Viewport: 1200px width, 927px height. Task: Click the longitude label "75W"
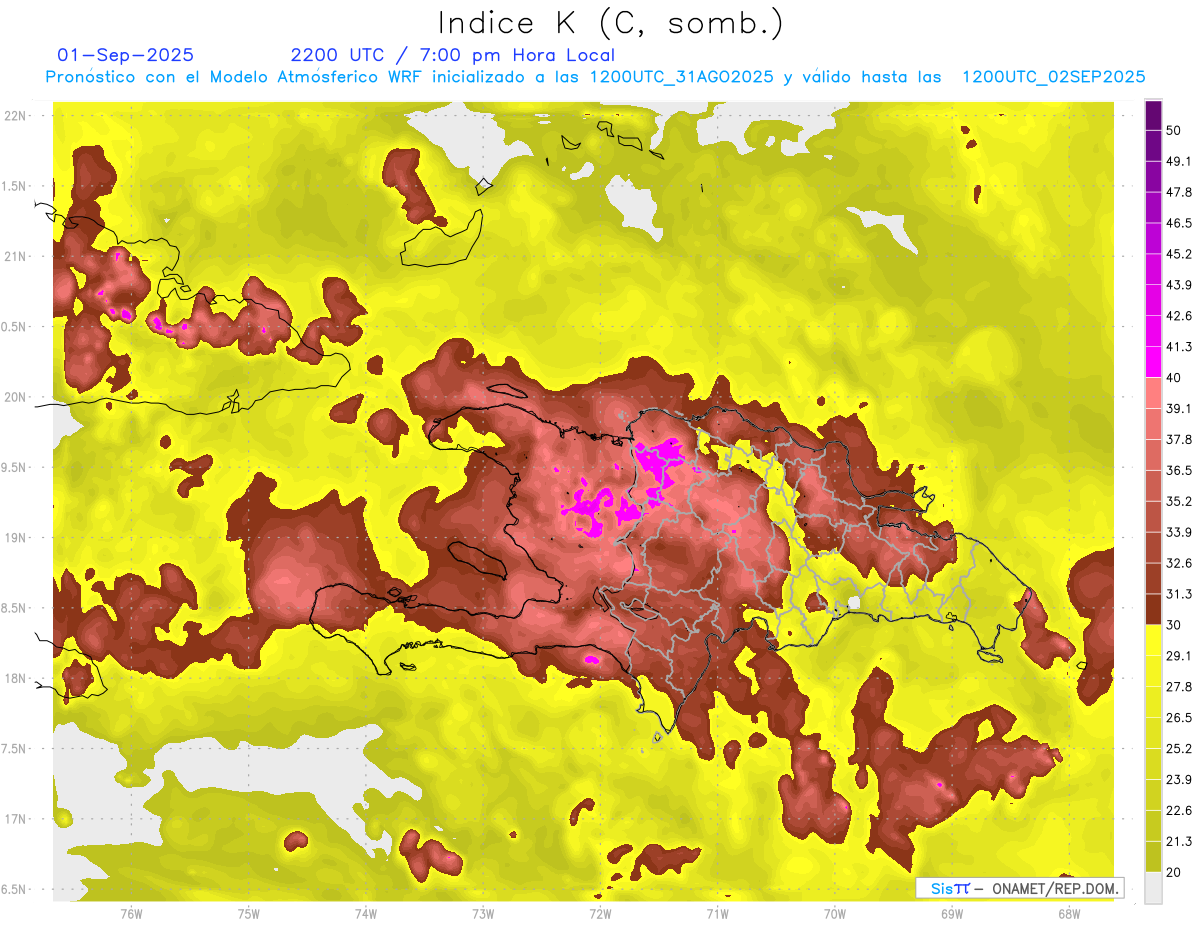coord(248,914)
